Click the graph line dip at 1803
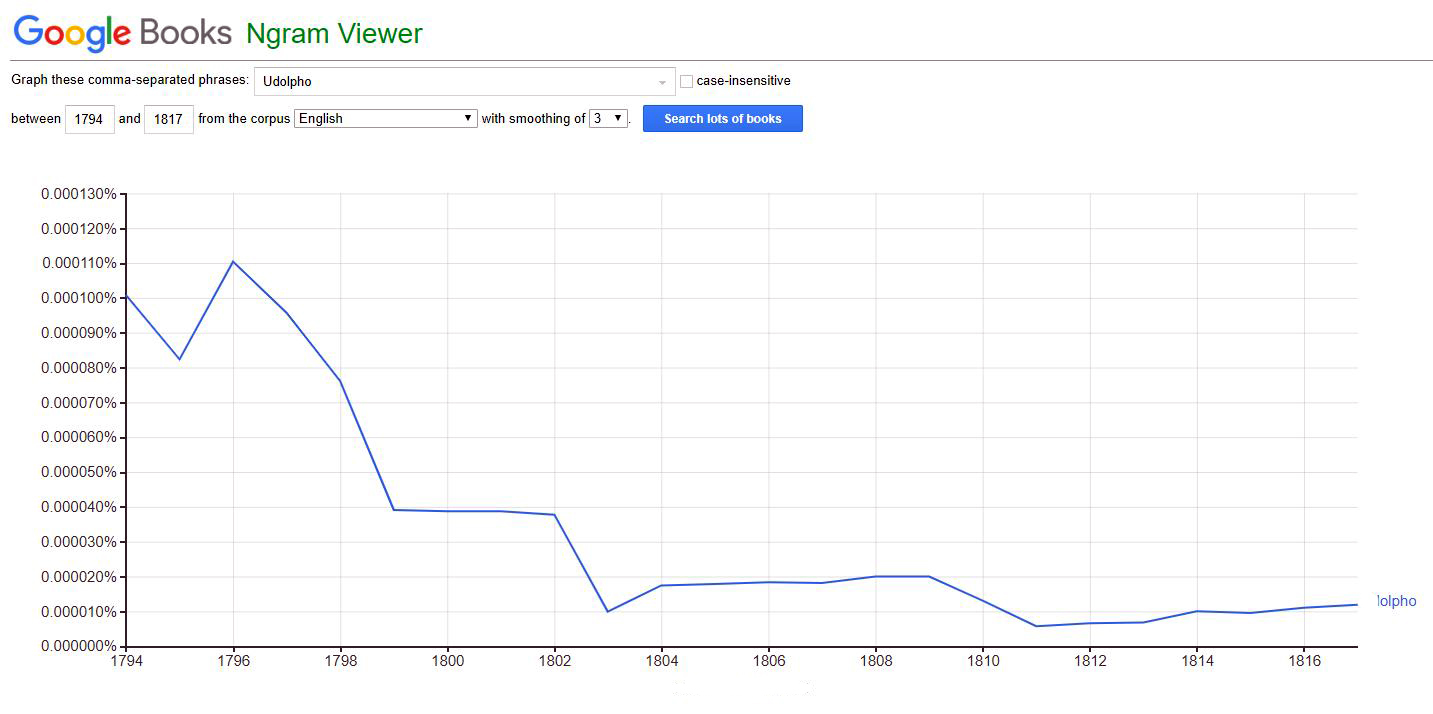This screenshot has height=714, width=1433. [x=608, y=611]
